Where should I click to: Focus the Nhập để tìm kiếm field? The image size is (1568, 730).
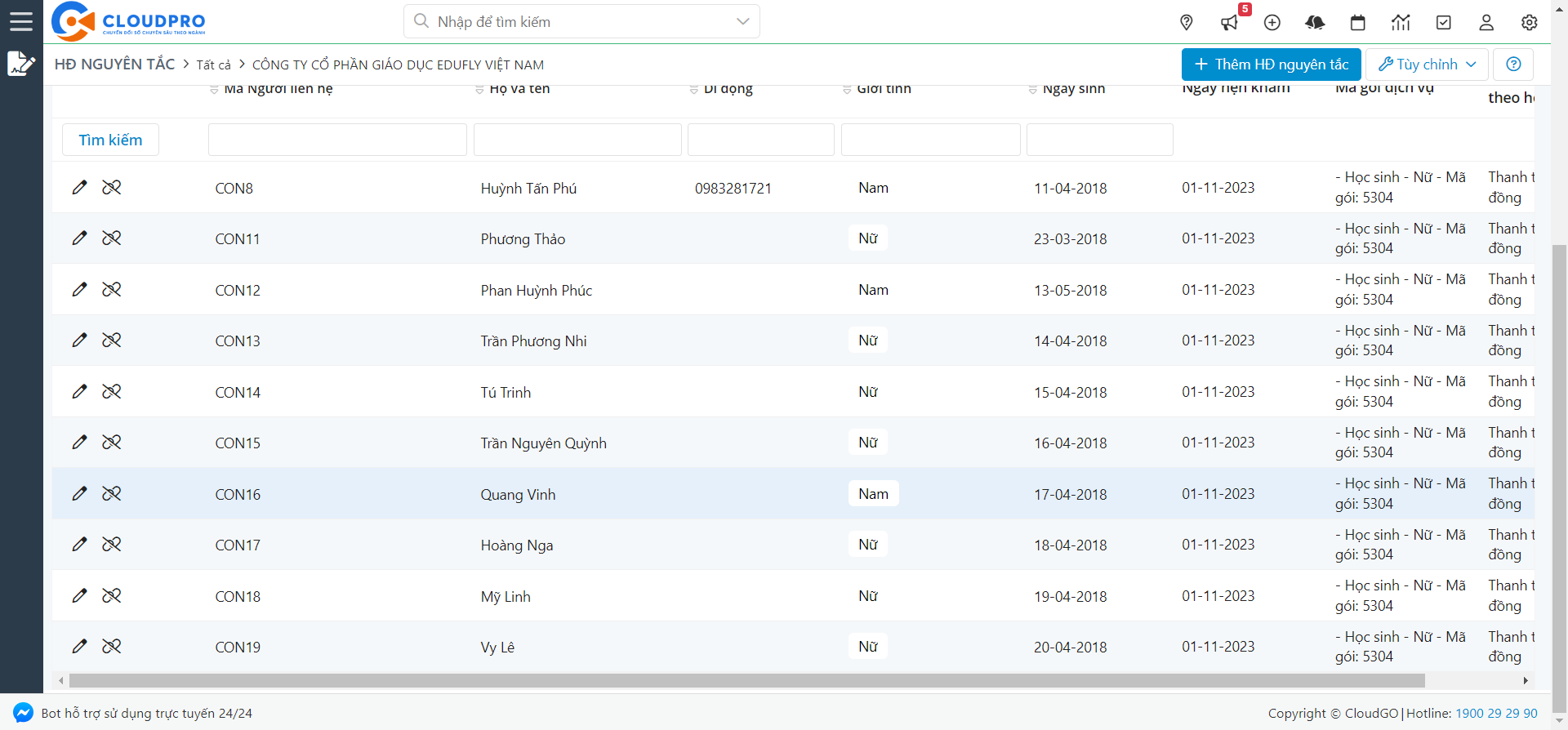point(581,21)
